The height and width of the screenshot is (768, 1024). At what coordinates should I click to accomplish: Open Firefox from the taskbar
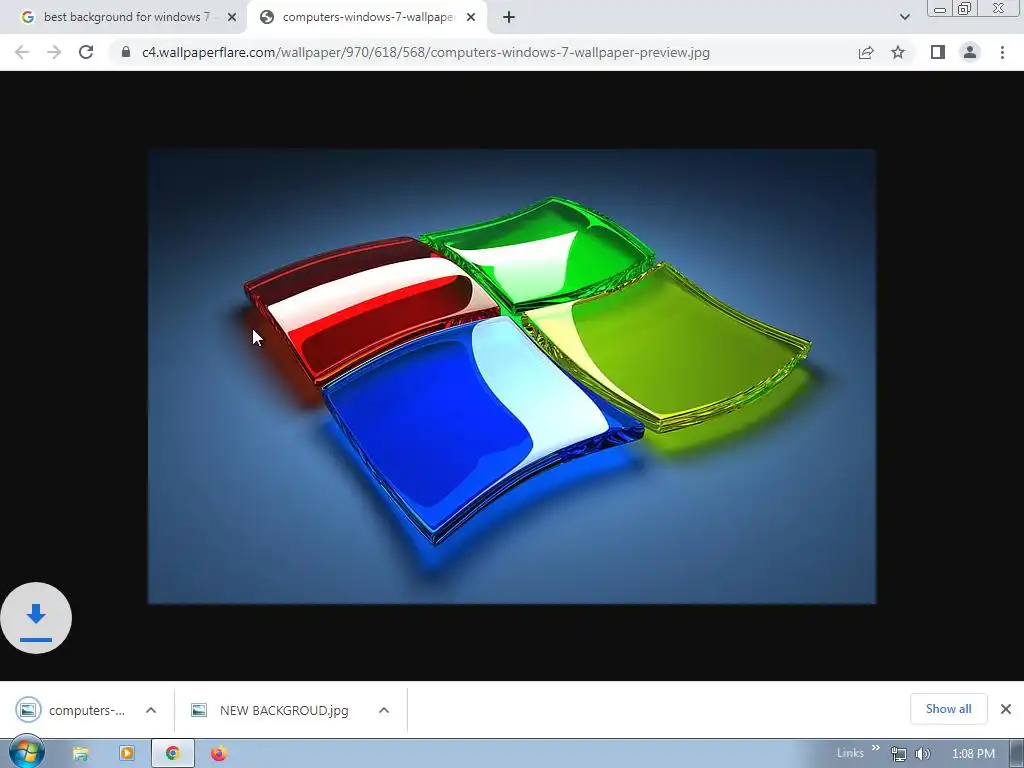[219, 754]
